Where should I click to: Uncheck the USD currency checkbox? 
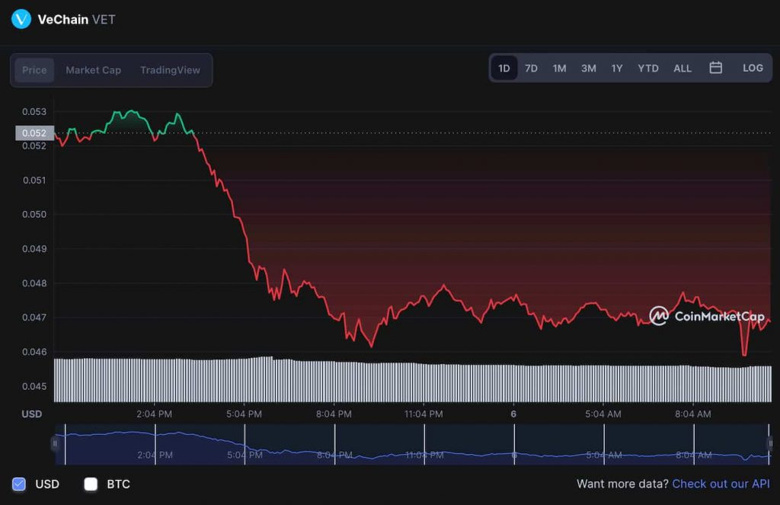(x=19, y=484)
